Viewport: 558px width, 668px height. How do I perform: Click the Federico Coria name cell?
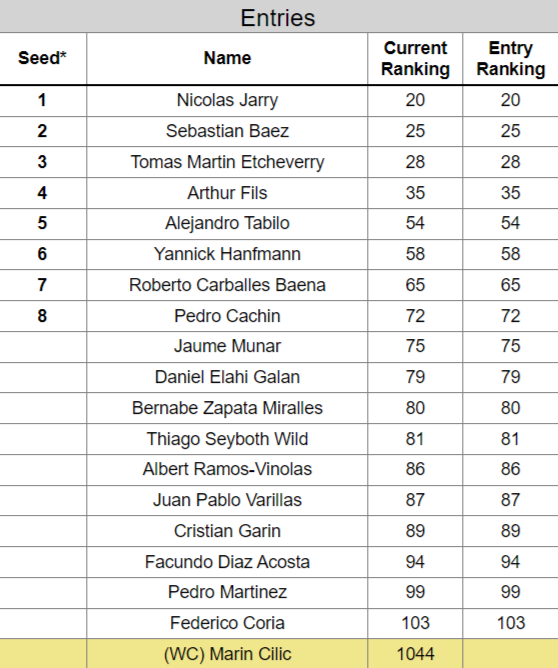[x=227, y=623]
